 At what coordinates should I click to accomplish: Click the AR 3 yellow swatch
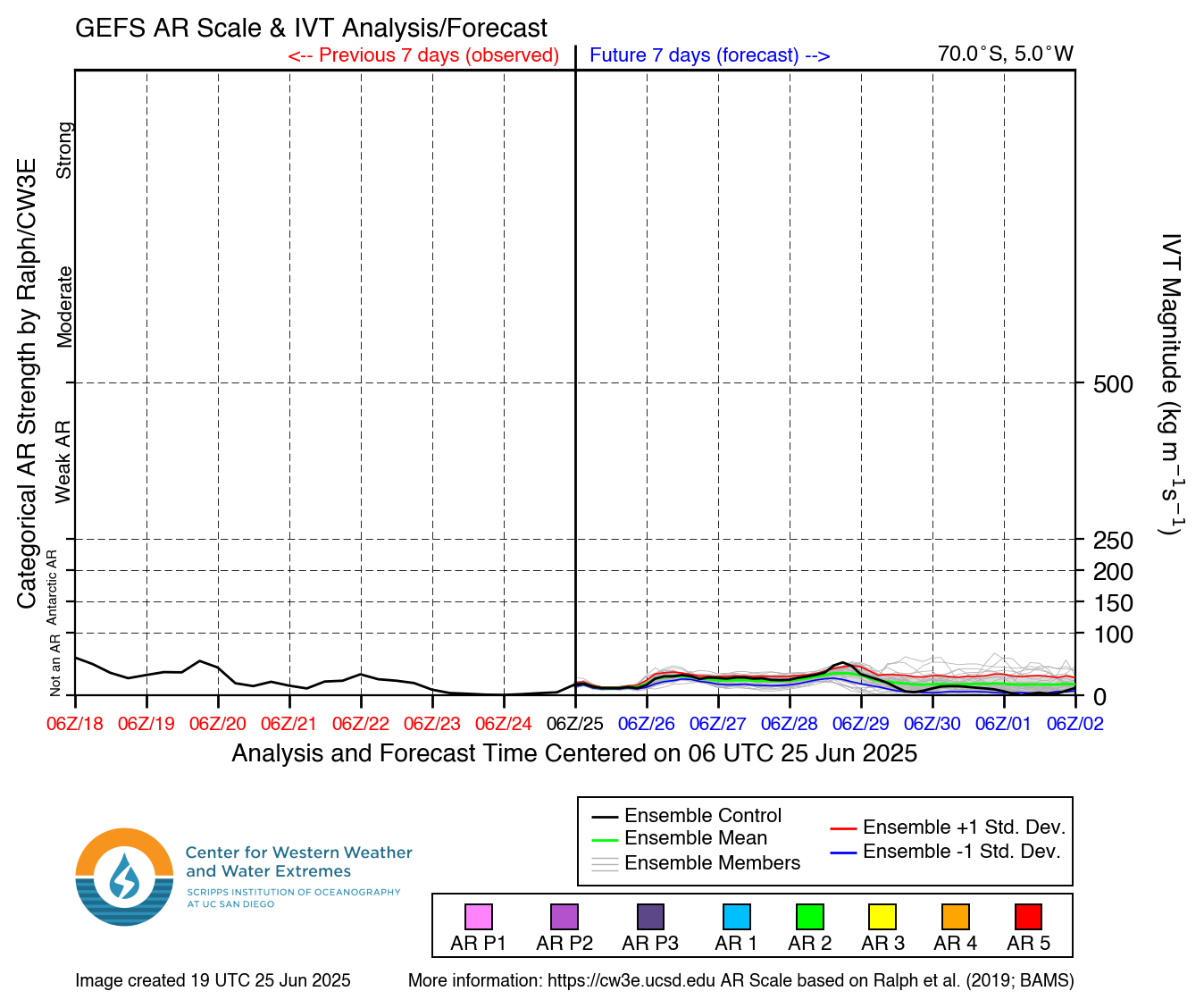882,917
